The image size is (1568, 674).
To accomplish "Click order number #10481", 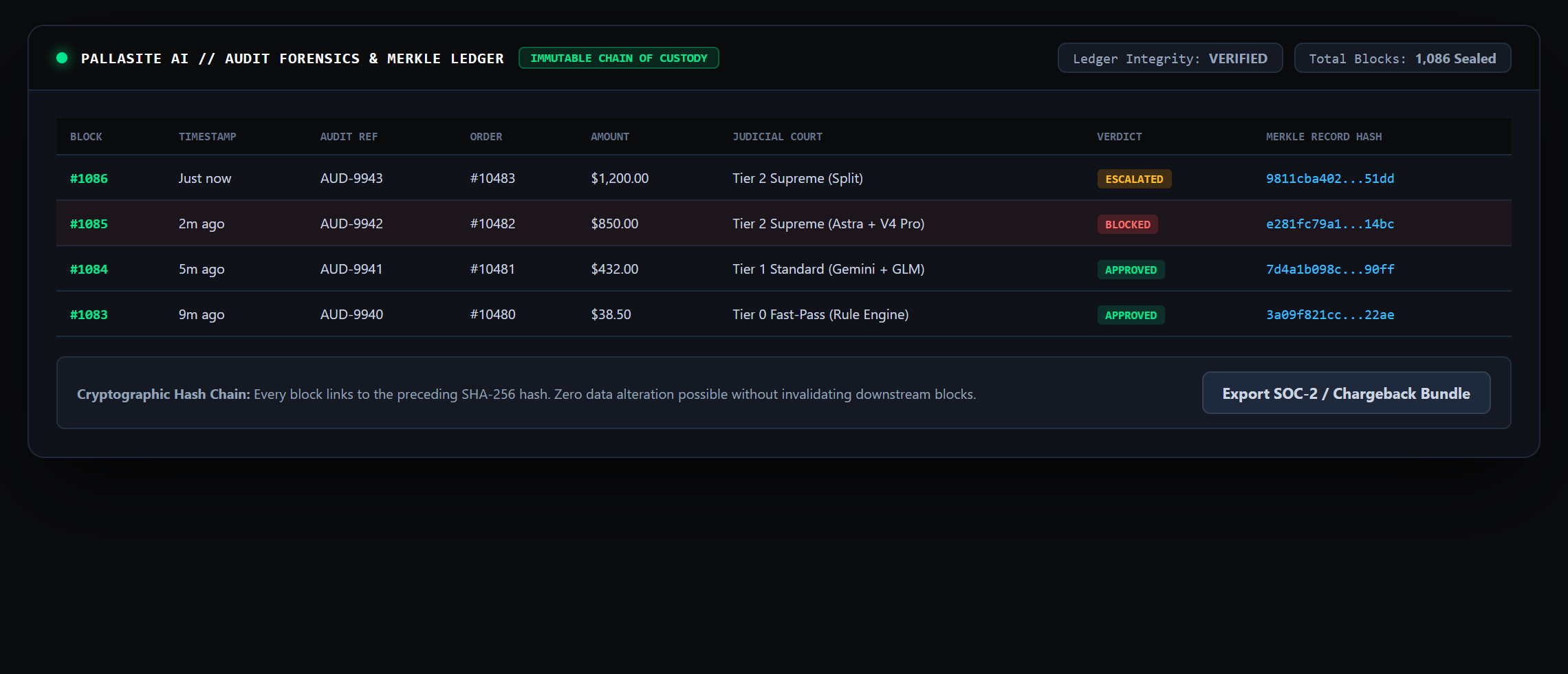I will [492, 269].
